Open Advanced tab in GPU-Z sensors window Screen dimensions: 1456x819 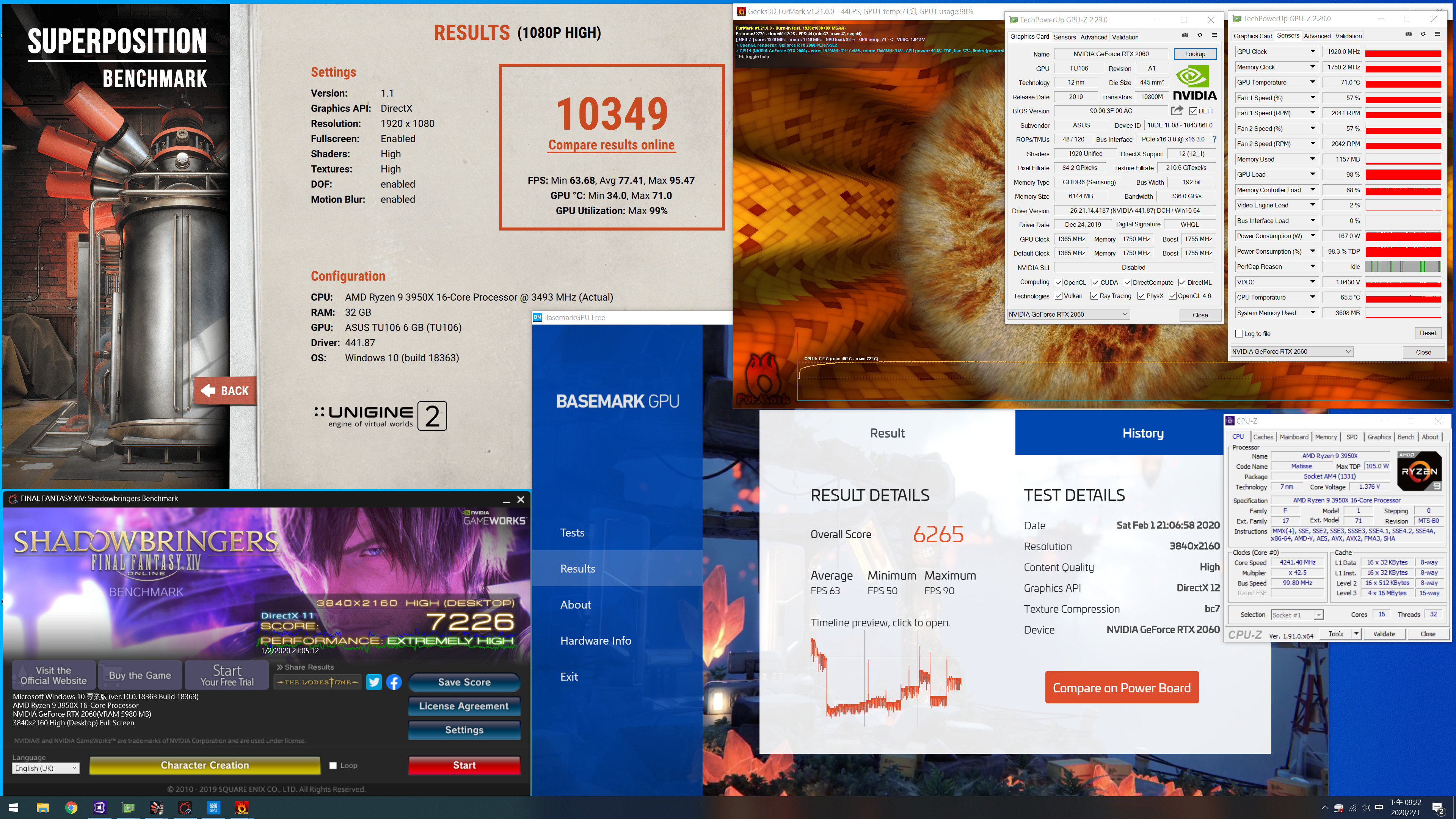1317,36
